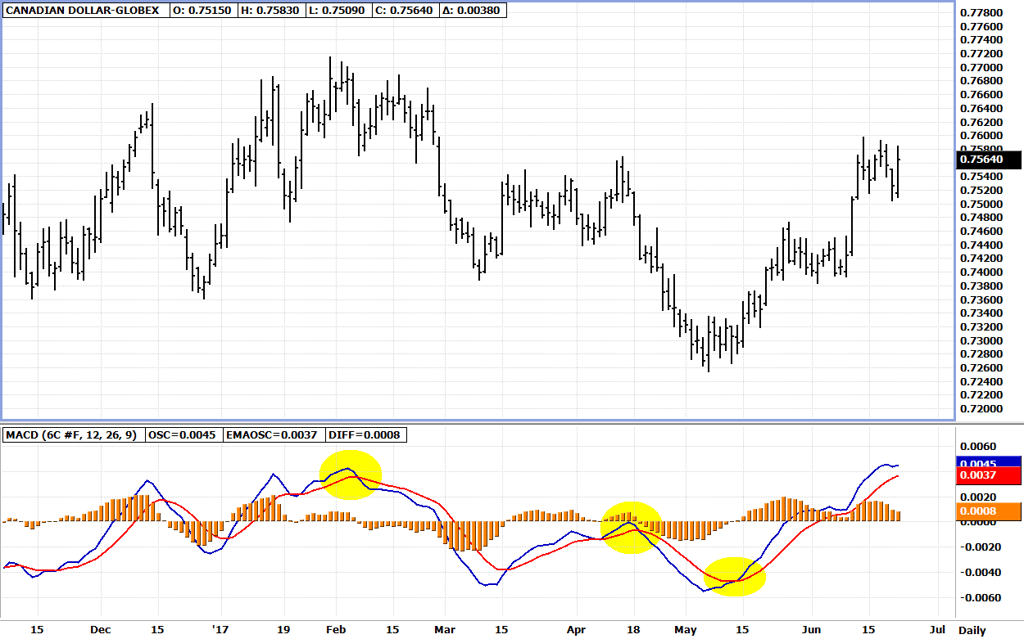Image resolution: width=1024 pixels, height=639 pixels.
Task: Click the 0.73000 price axis label
Action: coord(982,341)
